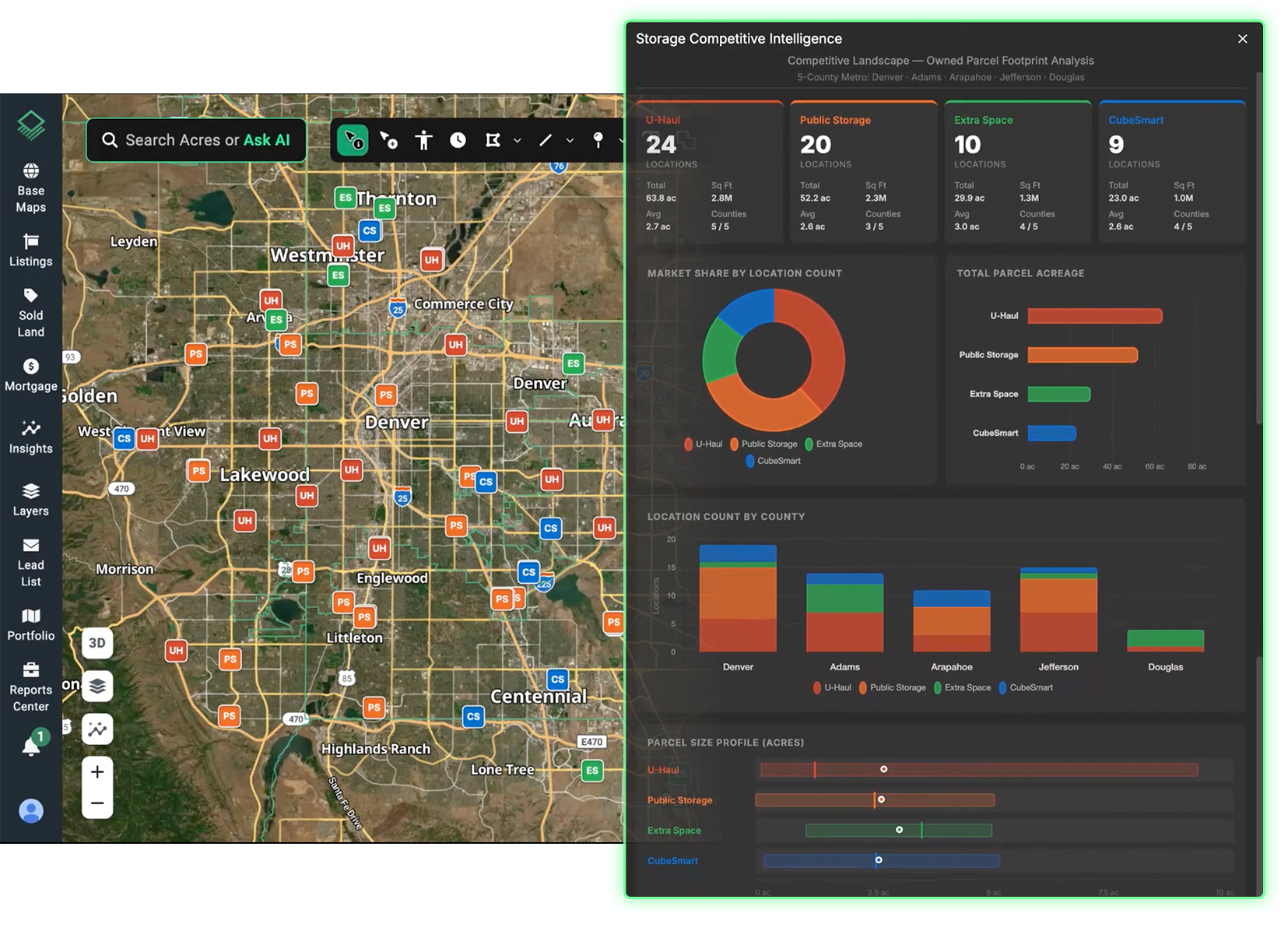Click the UH marker below Commerce City
Image resolution: width=1288 pixels, height=938 pixels.
455,344
